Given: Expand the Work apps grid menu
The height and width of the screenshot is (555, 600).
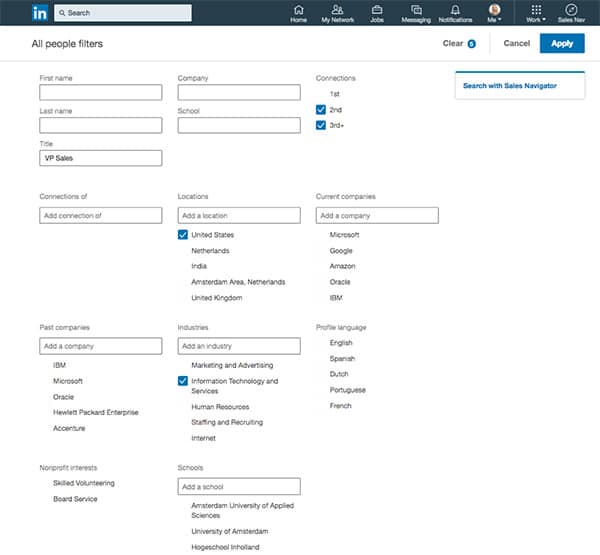Looking at the screenshot, I should point(536,13).
